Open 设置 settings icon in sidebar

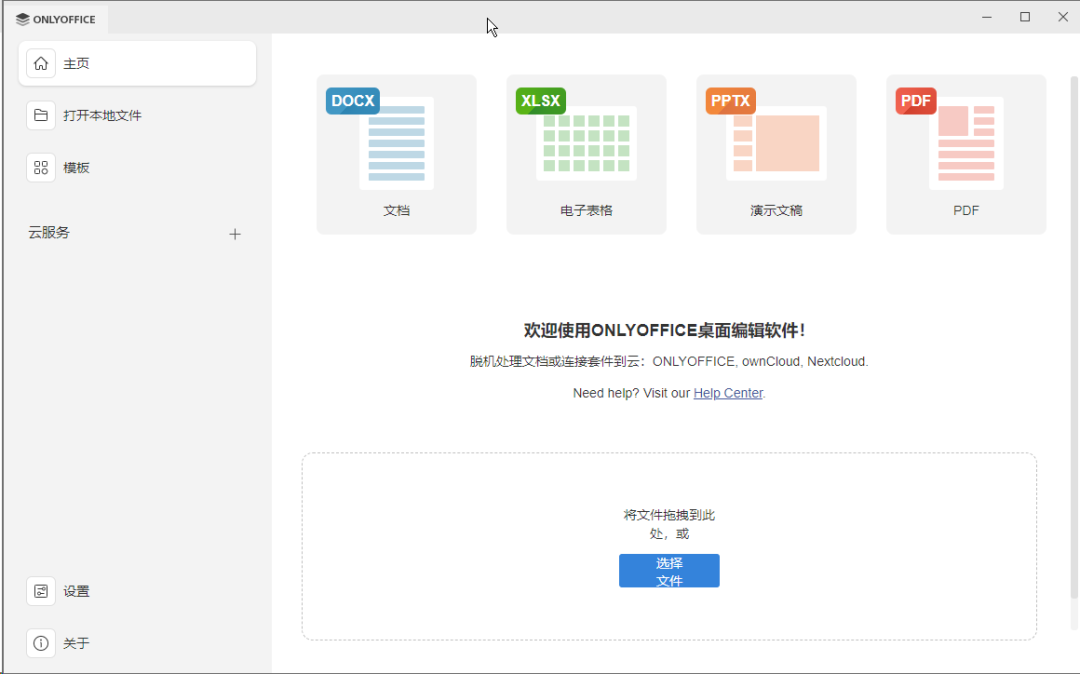pos(41,591)
